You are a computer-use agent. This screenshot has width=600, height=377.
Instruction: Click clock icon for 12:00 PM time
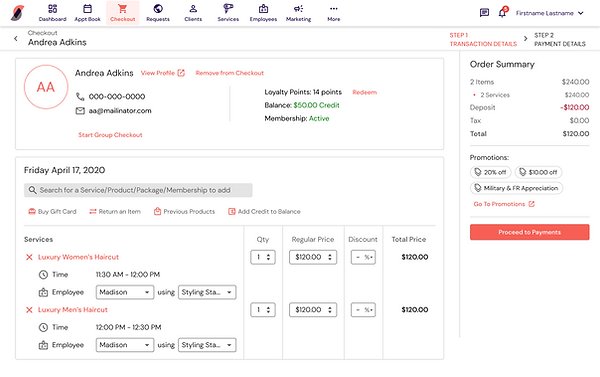coord(43,327)
